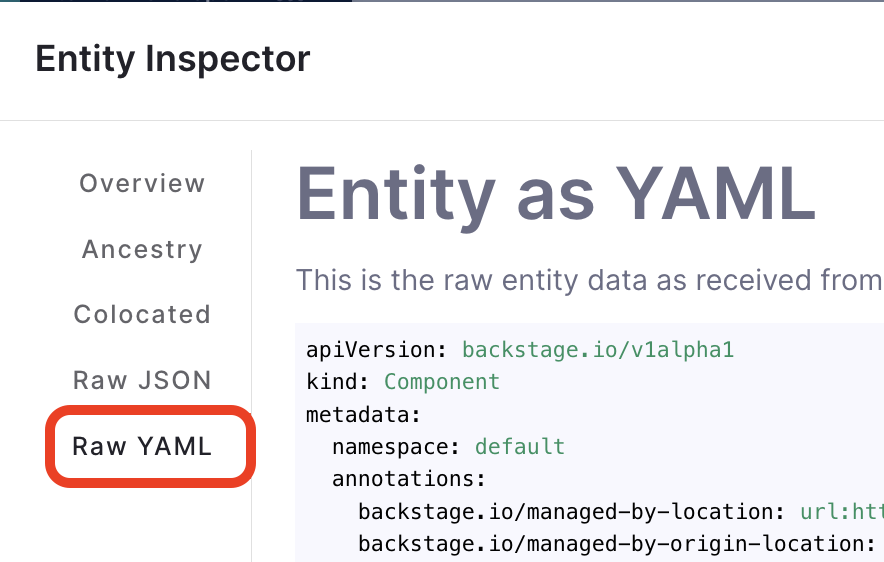
Task: Click the raw entity data description text
Action: [x=589, y=280]
